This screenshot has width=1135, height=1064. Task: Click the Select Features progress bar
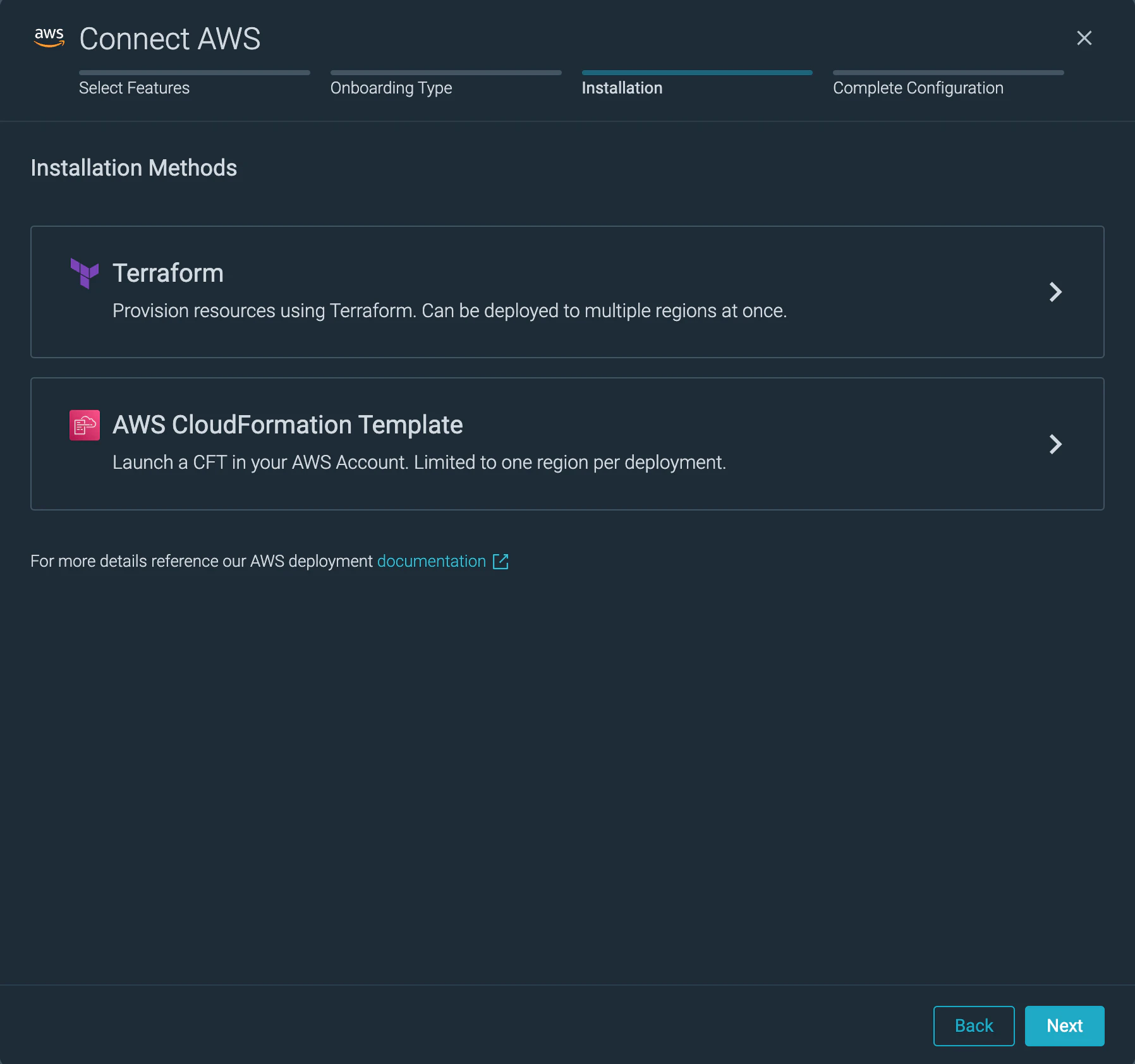coord(195,73)
